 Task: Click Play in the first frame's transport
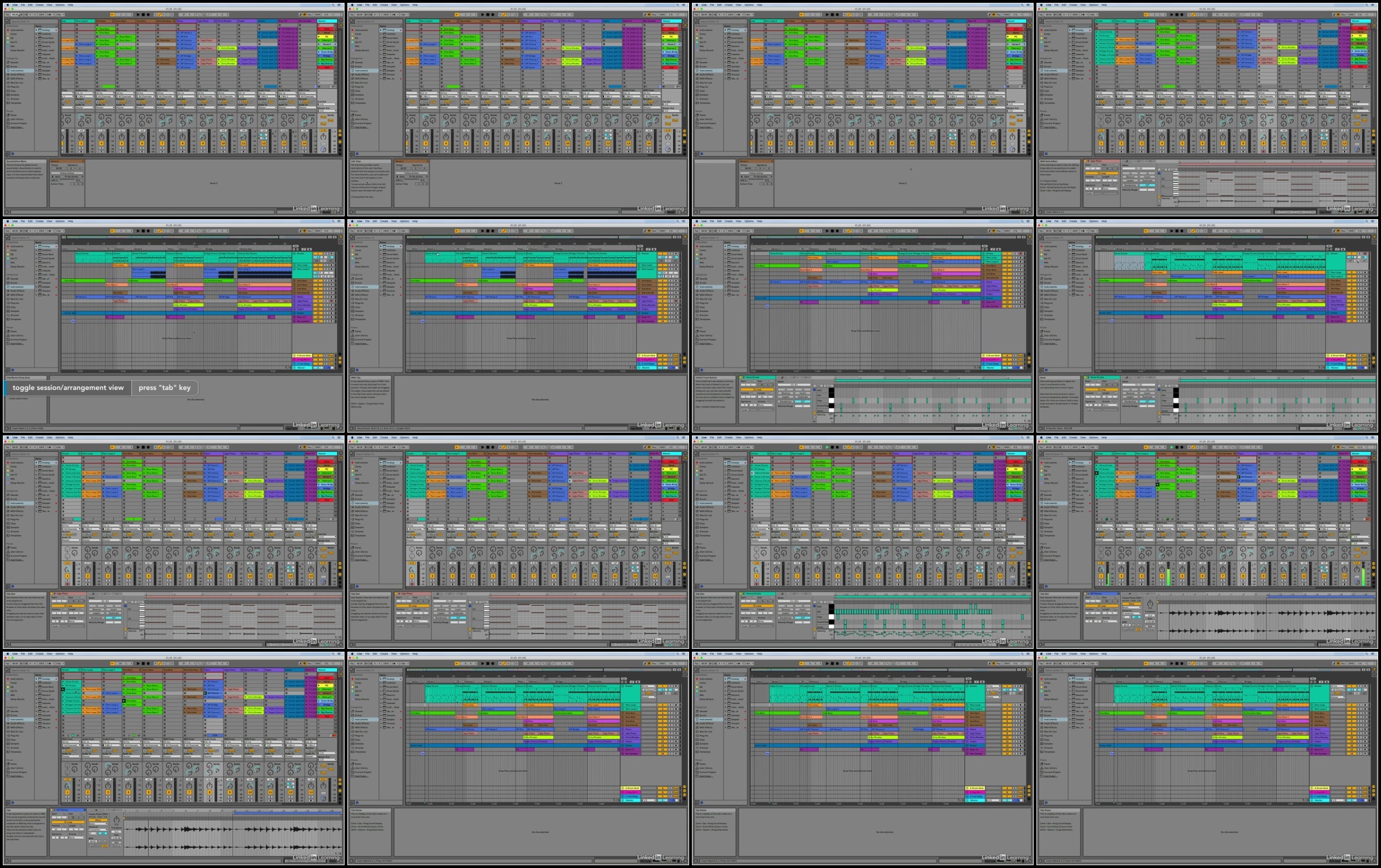coord(138,15)
